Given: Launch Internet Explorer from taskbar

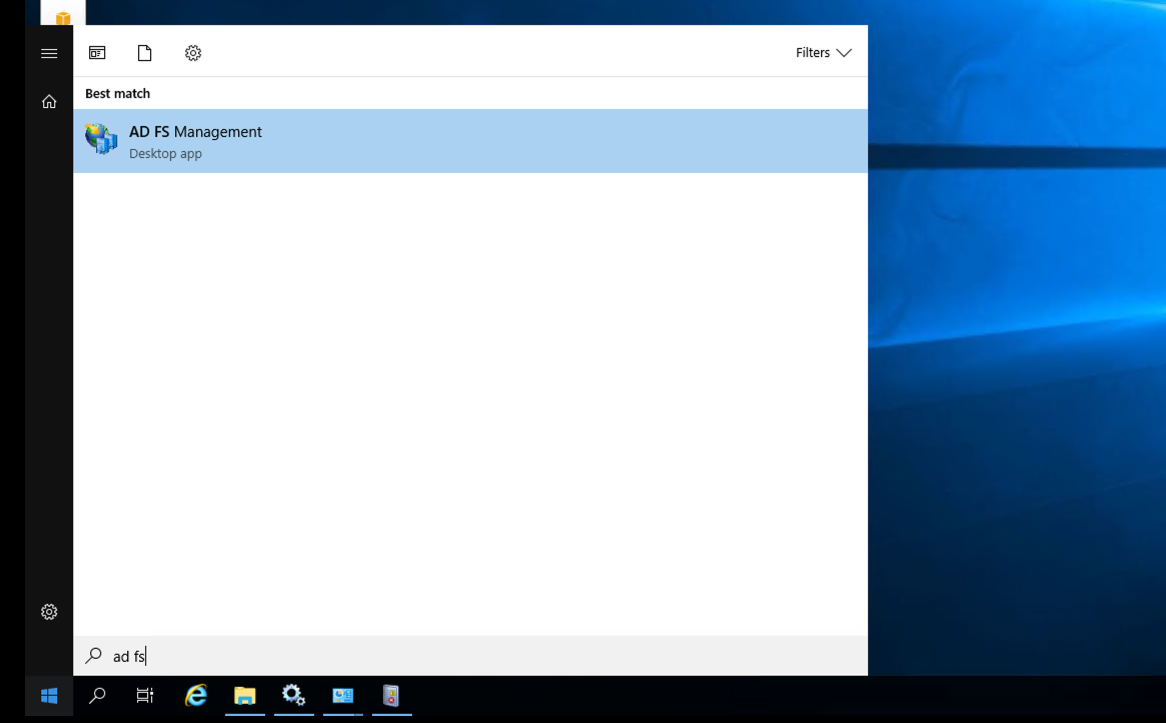Looking at the screenshot, I should (196, 695).
